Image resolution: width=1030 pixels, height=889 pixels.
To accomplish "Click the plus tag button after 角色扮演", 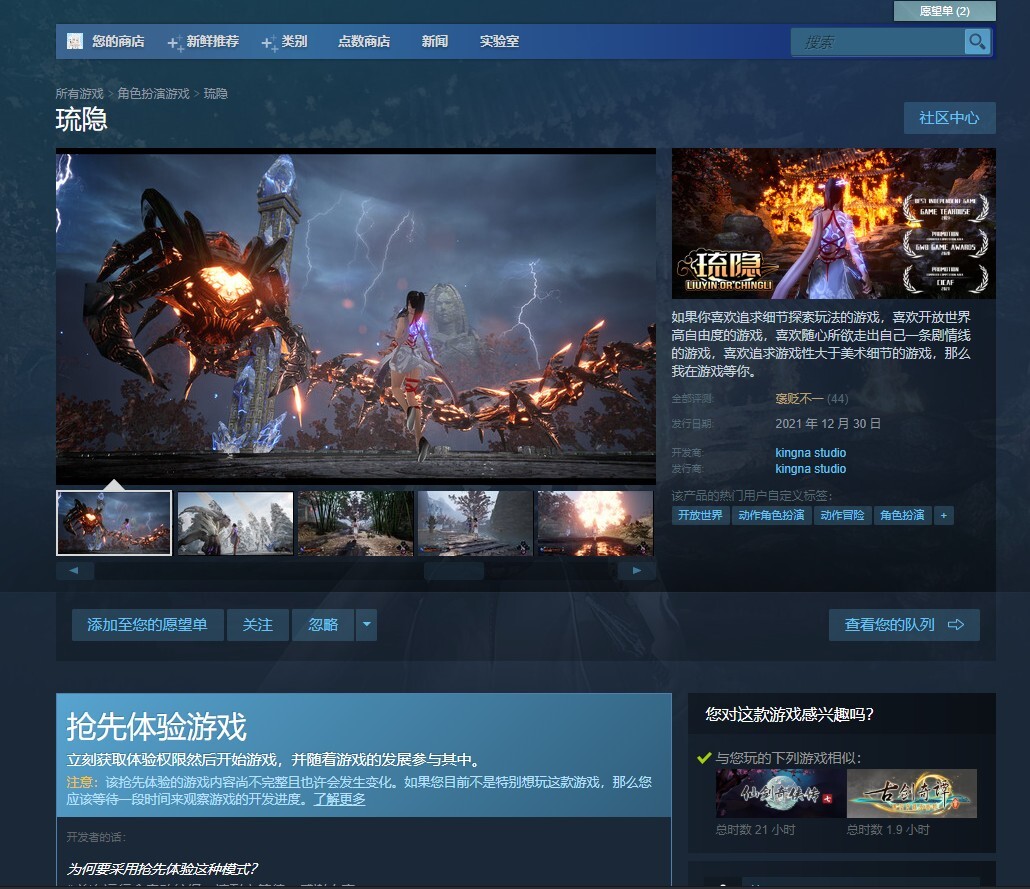I will (x=943, y=515).
